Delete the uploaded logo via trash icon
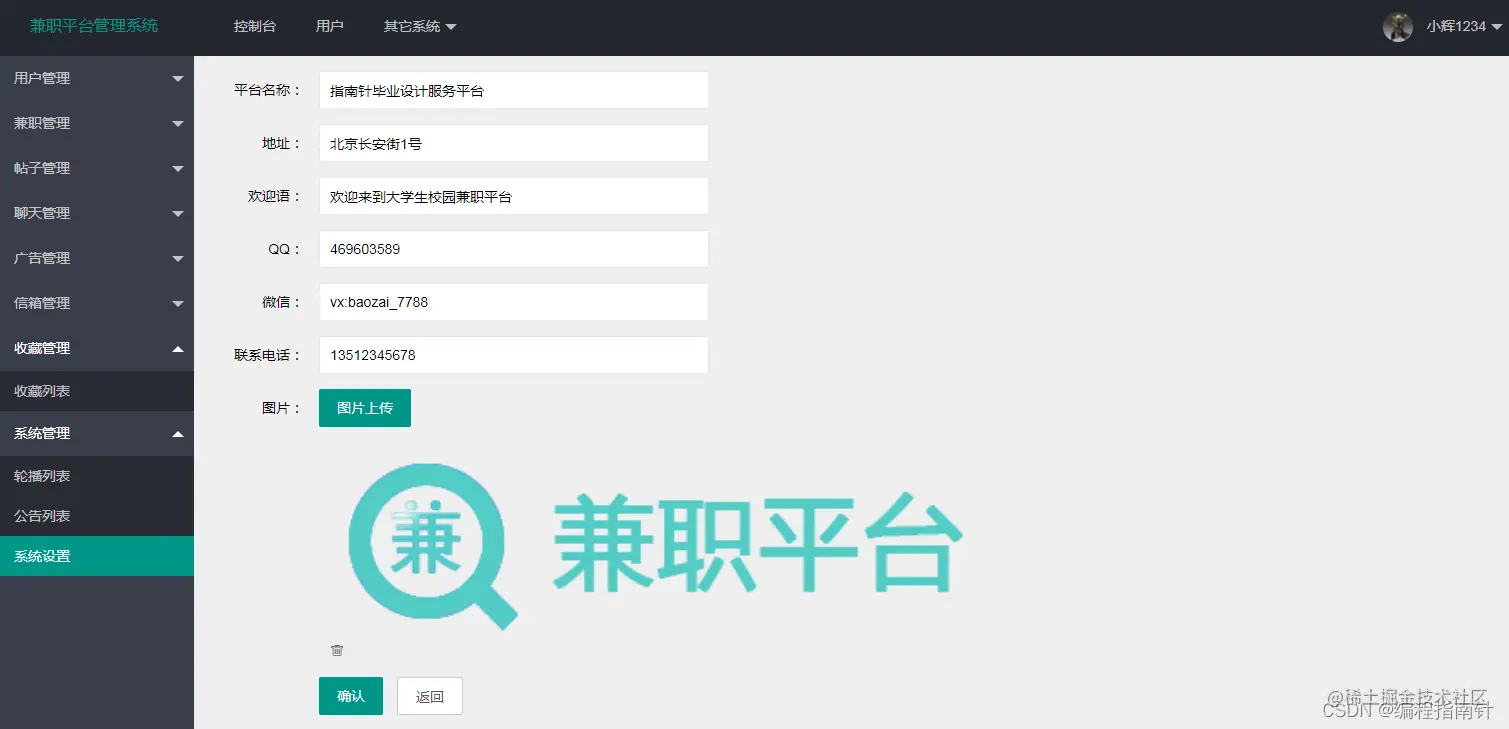The width and height of the screenshot is (1509, 729). pyautogui.click(x=337, y=650)
